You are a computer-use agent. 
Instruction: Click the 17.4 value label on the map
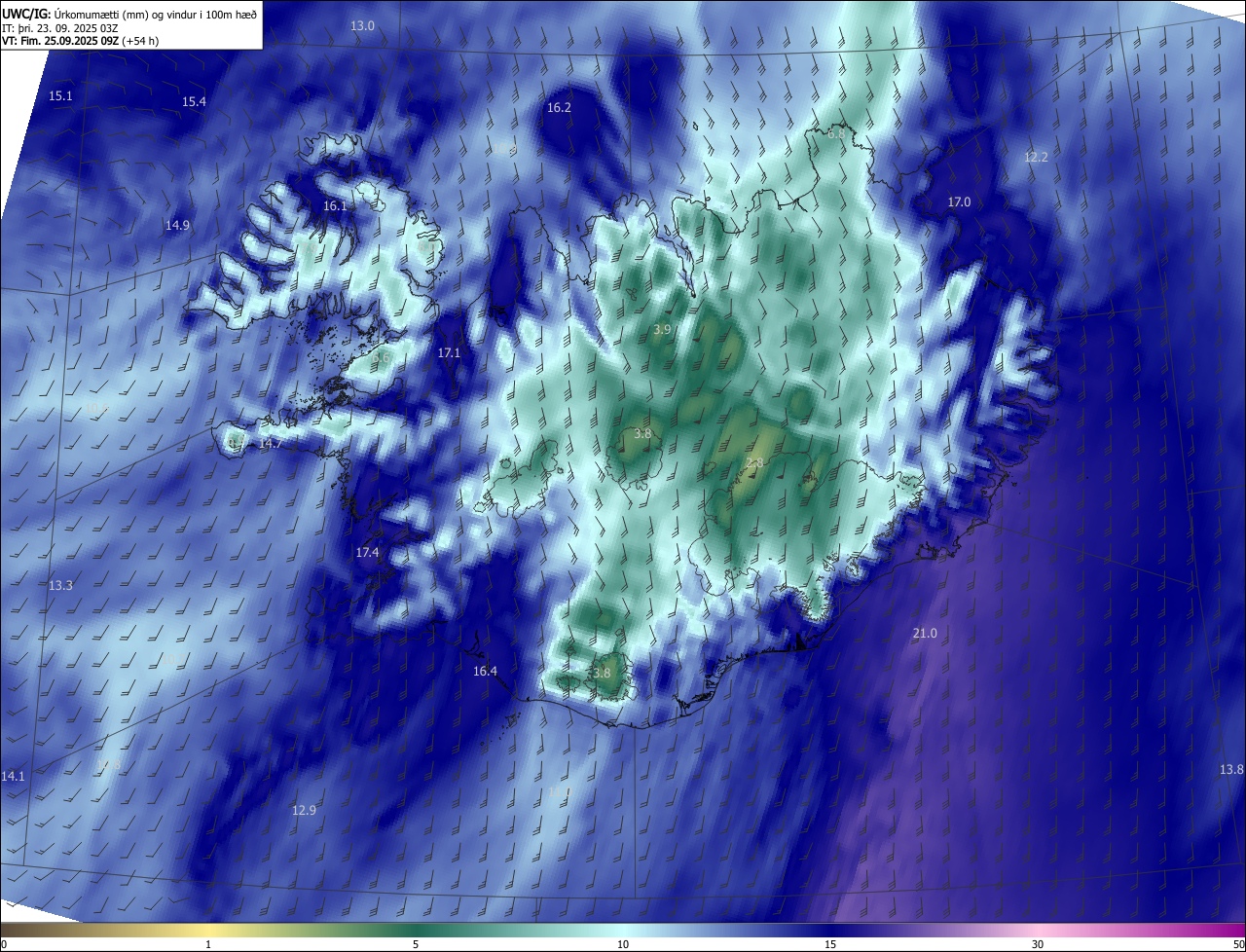coord(367,552)
